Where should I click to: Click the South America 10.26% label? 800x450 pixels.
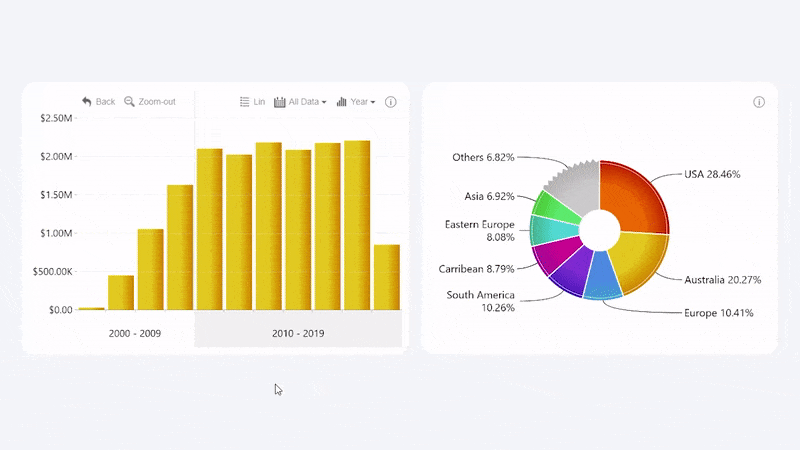[481, 301]
